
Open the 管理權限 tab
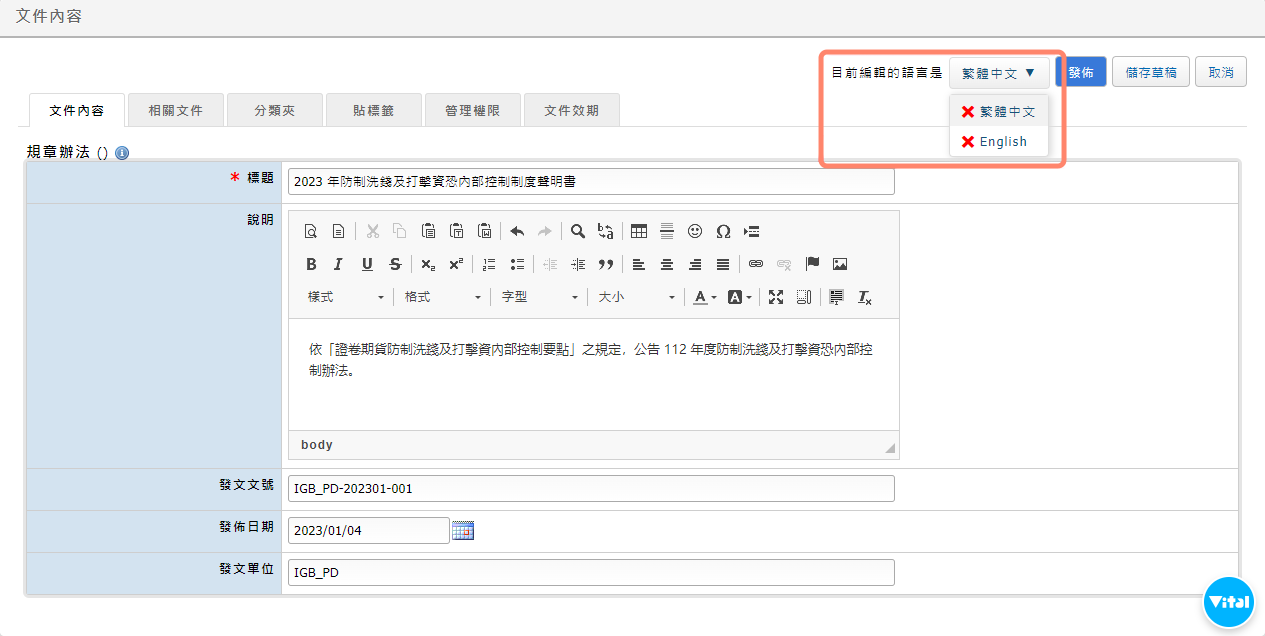(472, 110)
